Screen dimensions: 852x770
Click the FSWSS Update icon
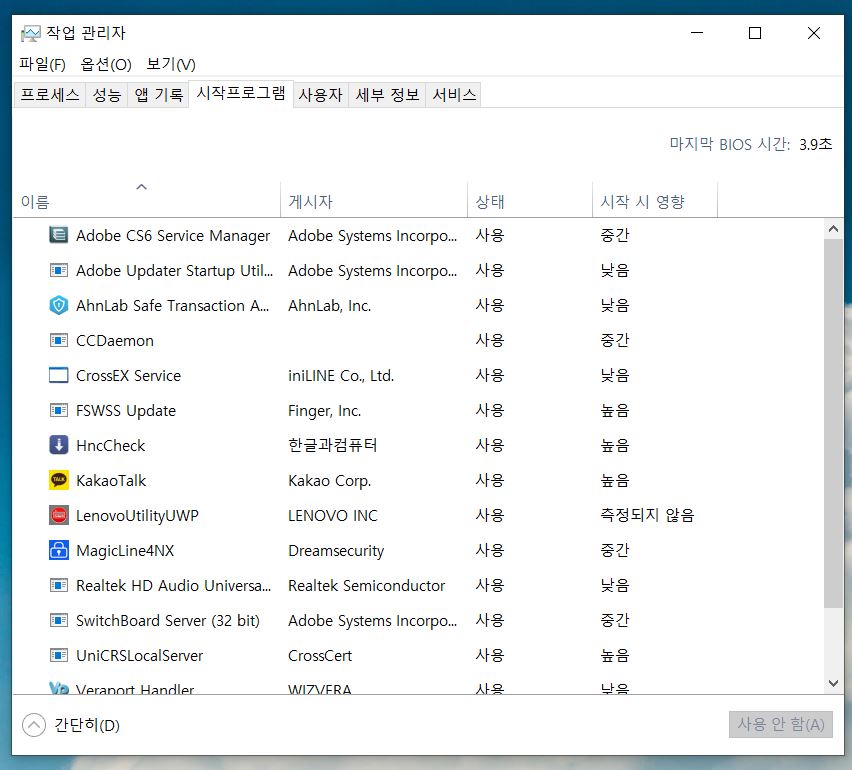pos(59,410)
